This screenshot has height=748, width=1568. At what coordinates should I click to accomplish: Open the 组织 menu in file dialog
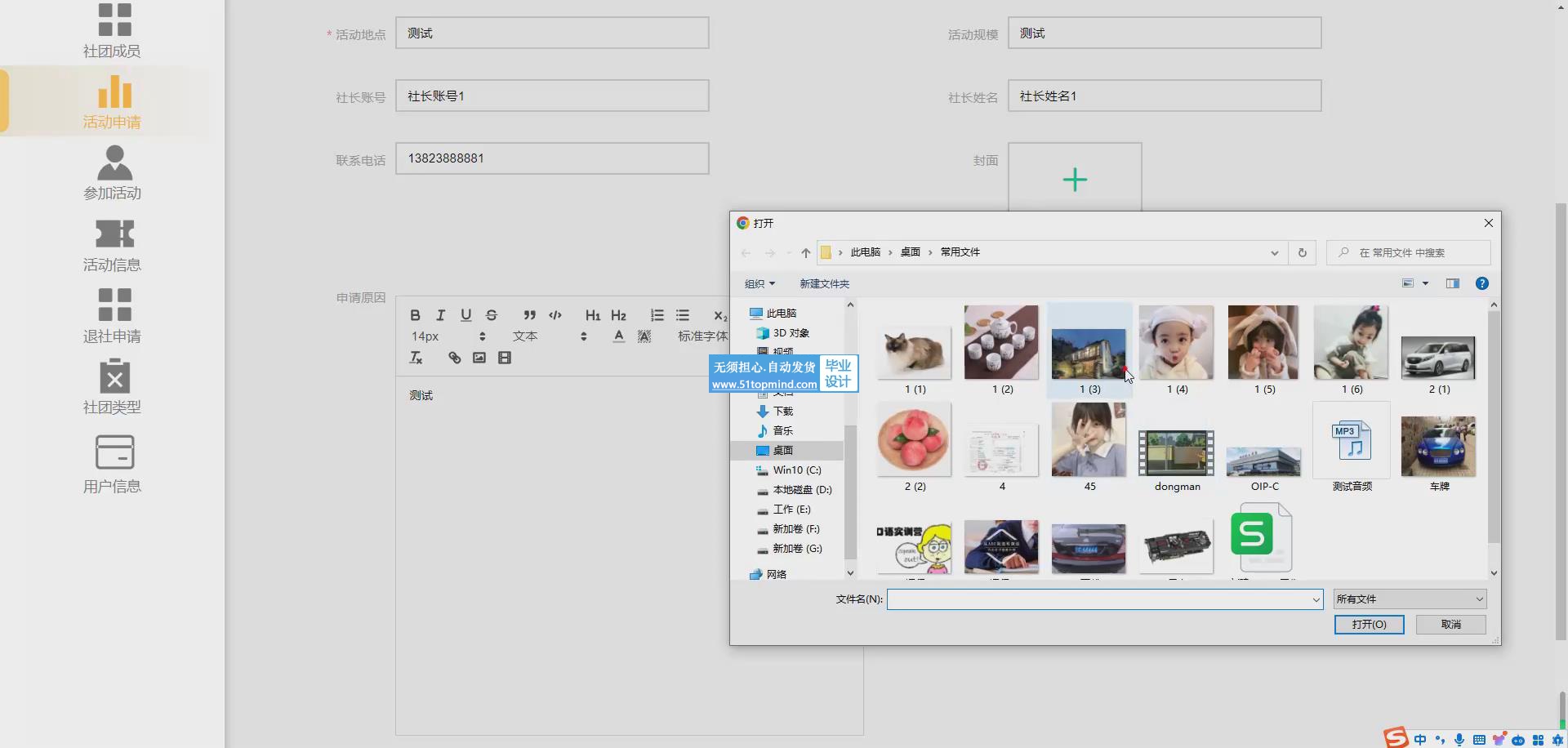coord(759,283)
